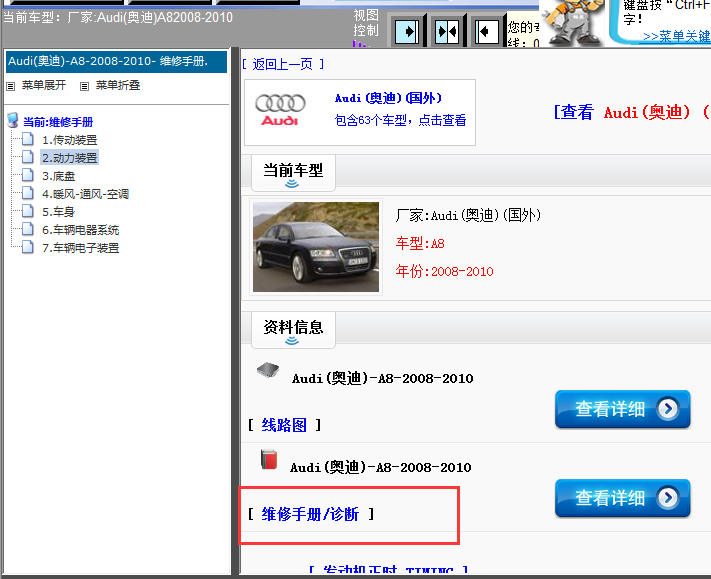Open 4.暖风-通风-空调 in the tree
Viewport: 711px width, 579px height.
[x=85, y=194]
